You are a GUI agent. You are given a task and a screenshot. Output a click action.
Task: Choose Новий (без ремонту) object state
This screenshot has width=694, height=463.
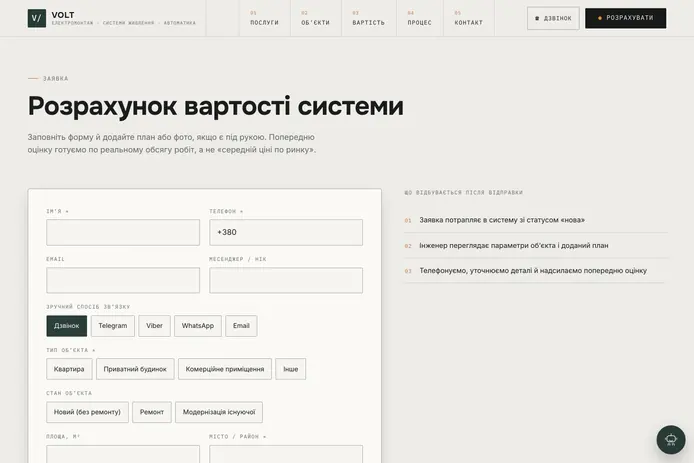click(x=87, y=412)
